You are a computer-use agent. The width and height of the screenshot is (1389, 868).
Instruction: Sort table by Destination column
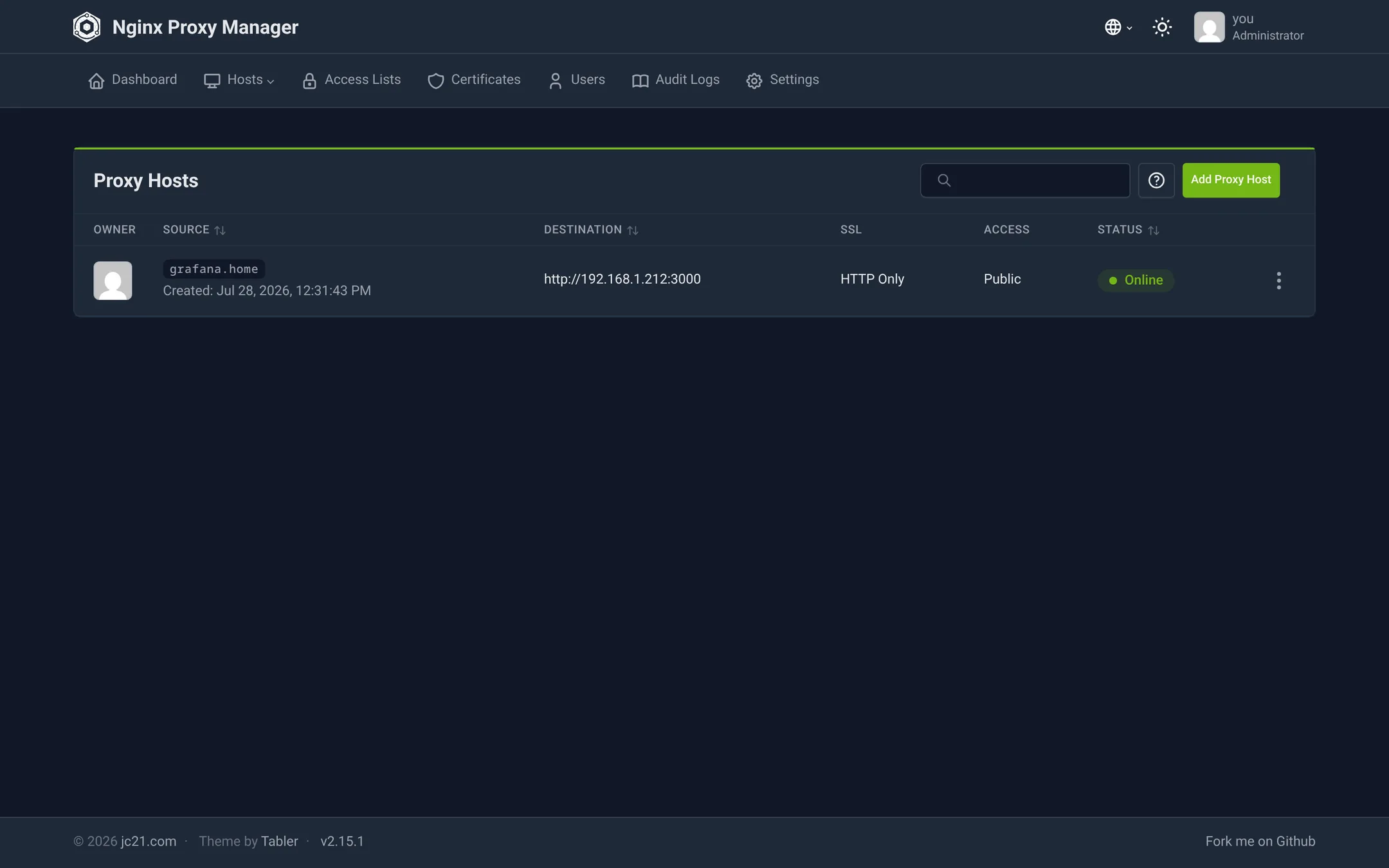(x=591, y=230)
